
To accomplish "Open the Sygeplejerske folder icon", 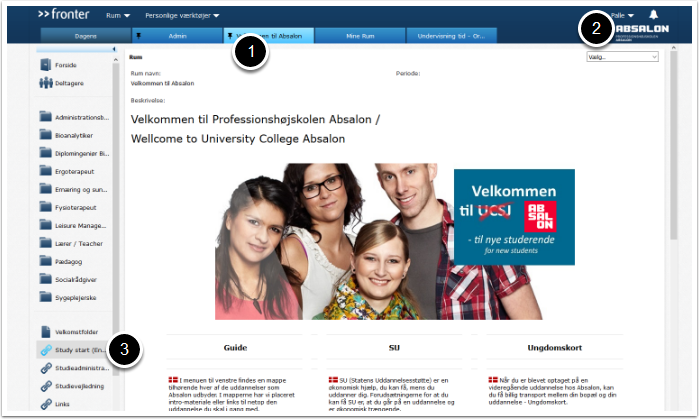I will (45, 297).
